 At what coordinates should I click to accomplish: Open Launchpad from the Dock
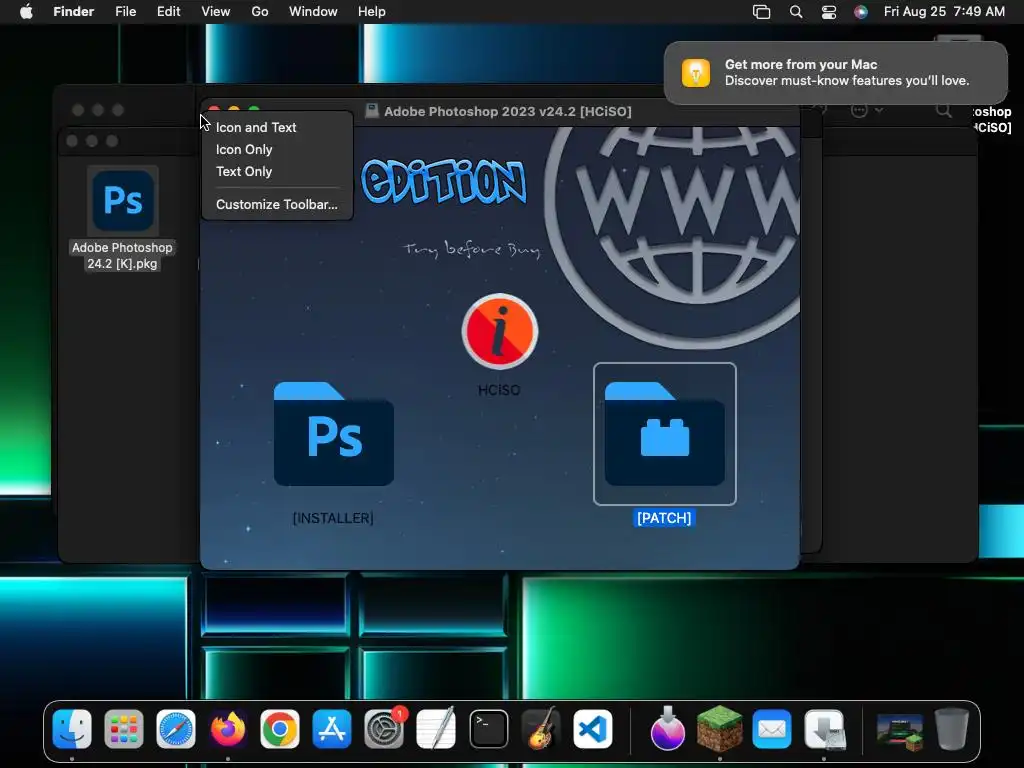coord(124,729)
